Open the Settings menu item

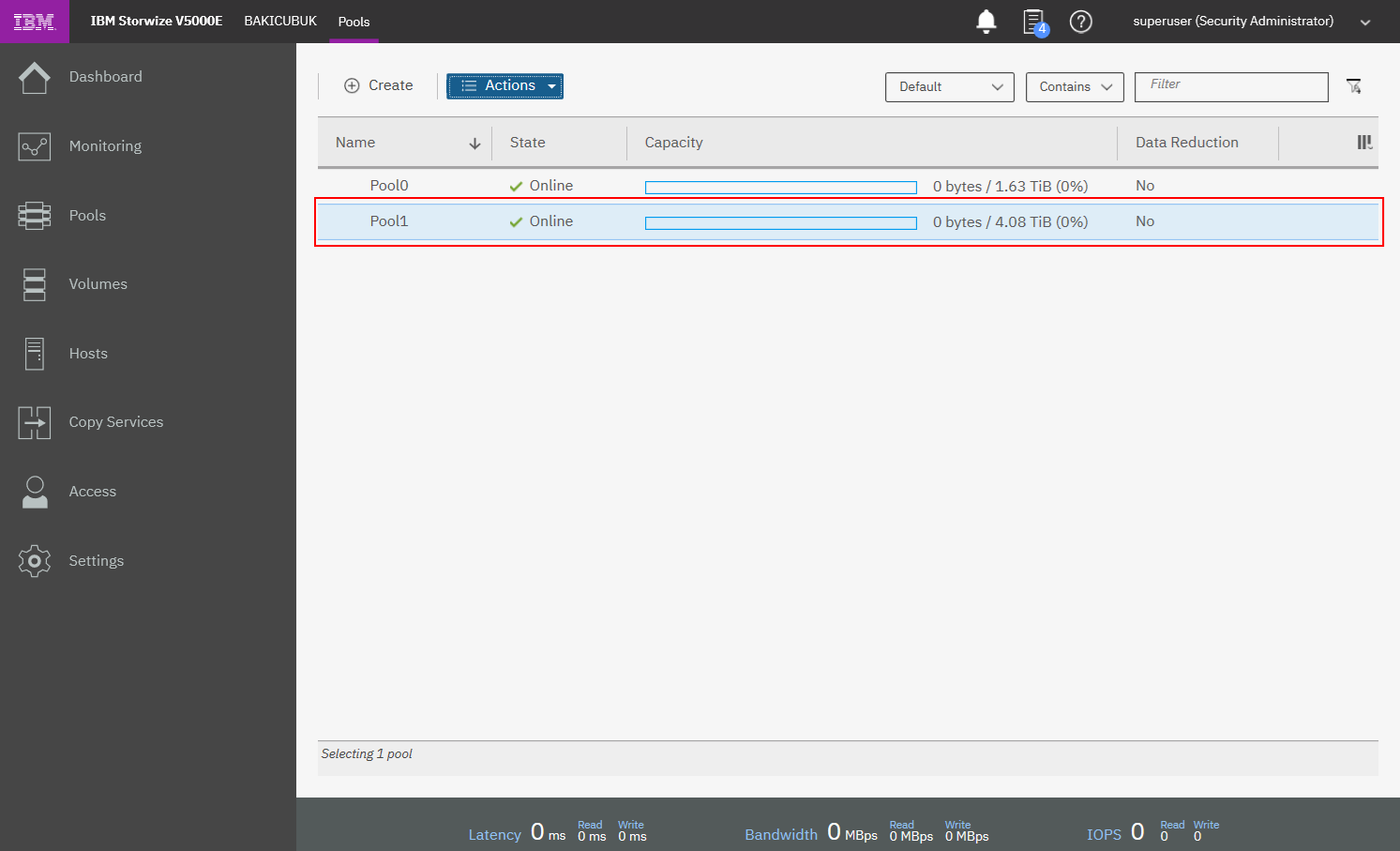[x=97, y=561]
